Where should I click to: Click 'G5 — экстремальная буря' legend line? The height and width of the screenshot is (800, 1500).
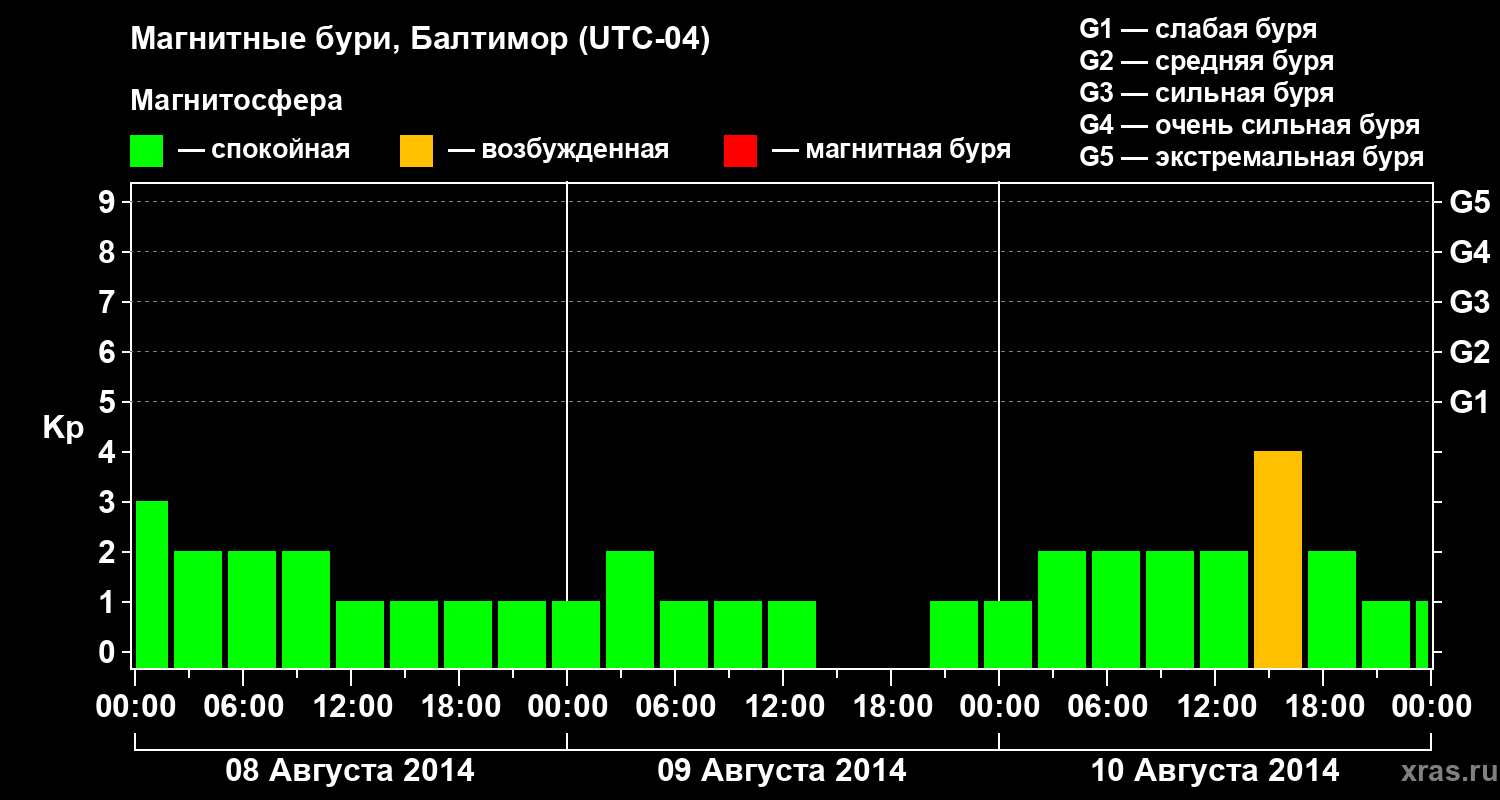(1252, 157)
